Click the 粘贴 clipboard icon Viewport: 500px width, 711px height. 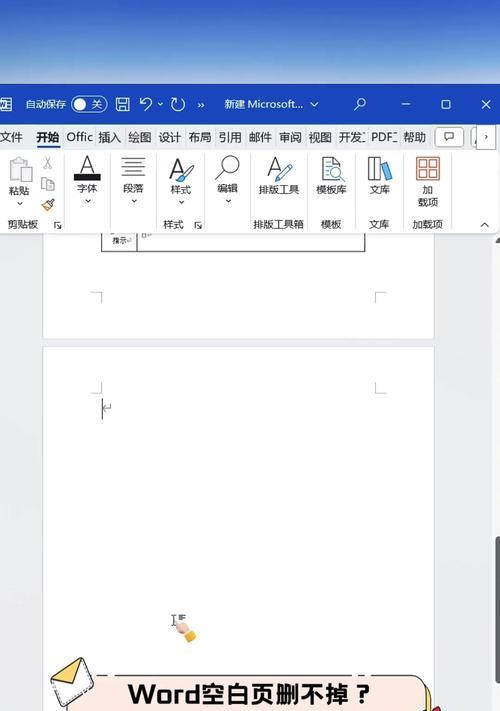[20, 169]
